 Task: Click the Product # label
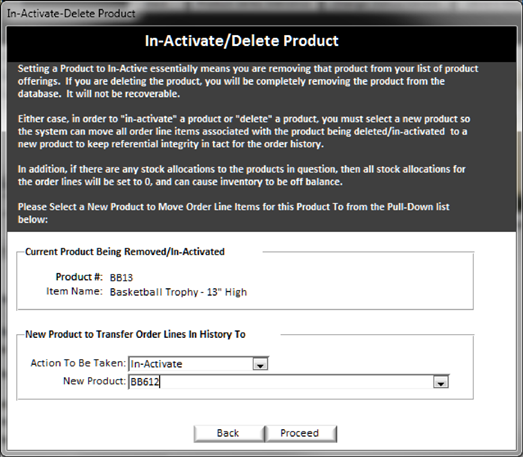click(x=79, y=277)
